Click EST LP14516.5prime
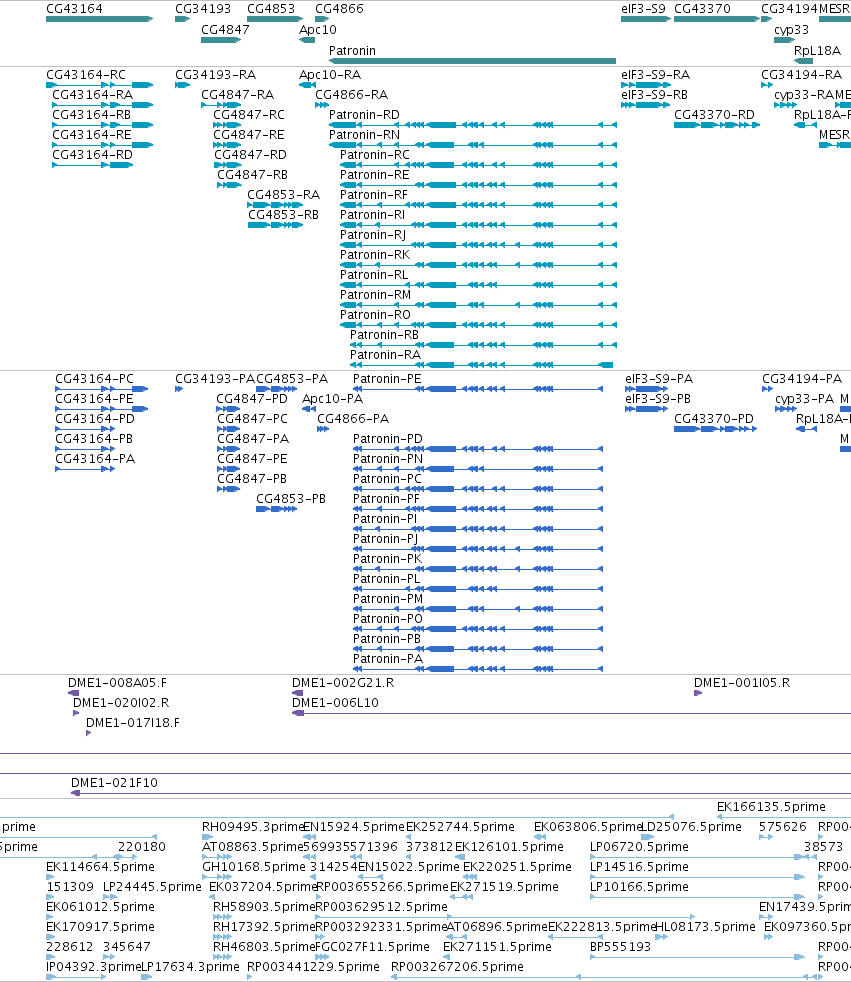Screen dimensions: 851x982 click(x=698, y=877)
